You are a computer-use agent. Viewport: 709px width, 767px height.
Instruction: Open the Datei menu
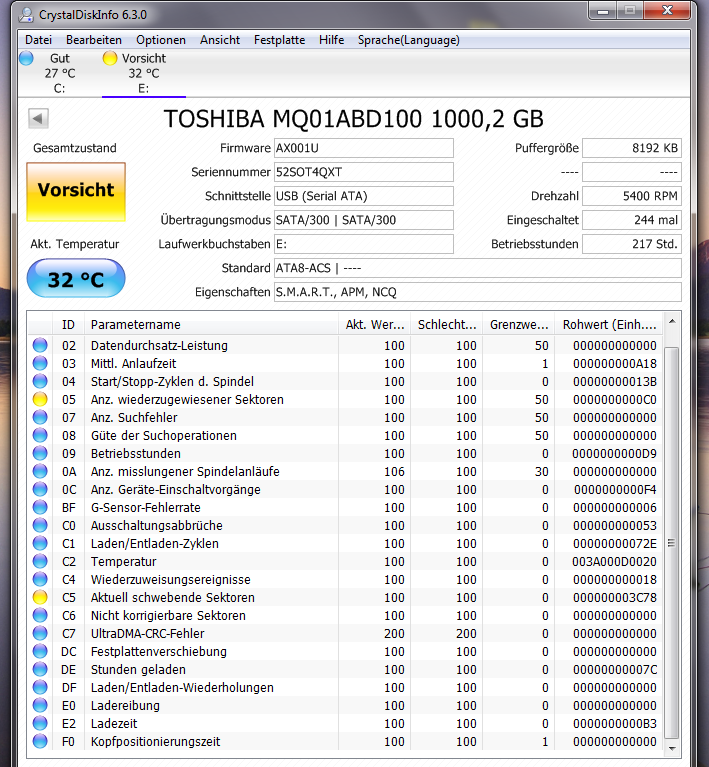tap(38, 40)
